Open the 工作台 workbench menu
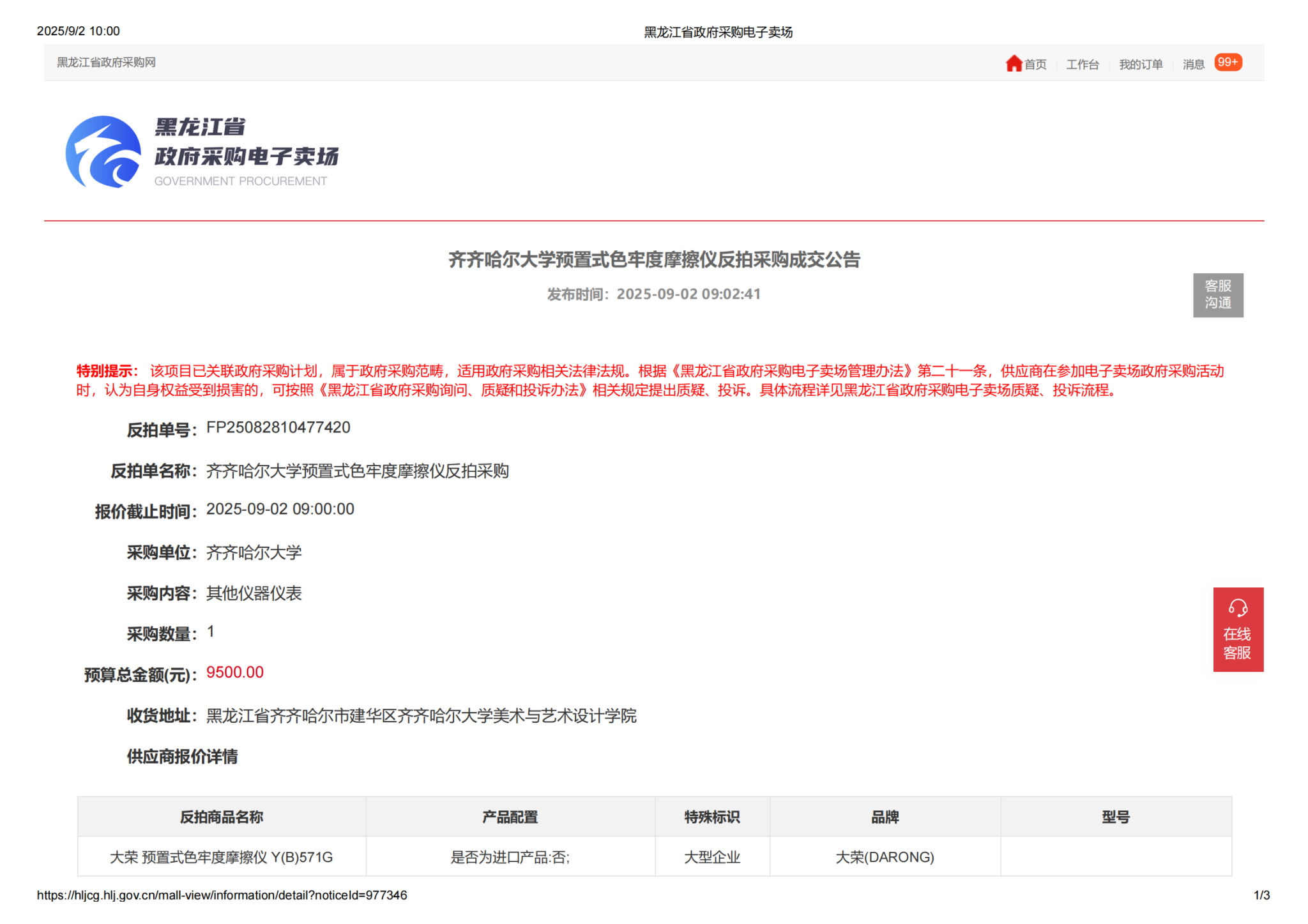Screen dimensions: 1308x924 pos(1083,64)
